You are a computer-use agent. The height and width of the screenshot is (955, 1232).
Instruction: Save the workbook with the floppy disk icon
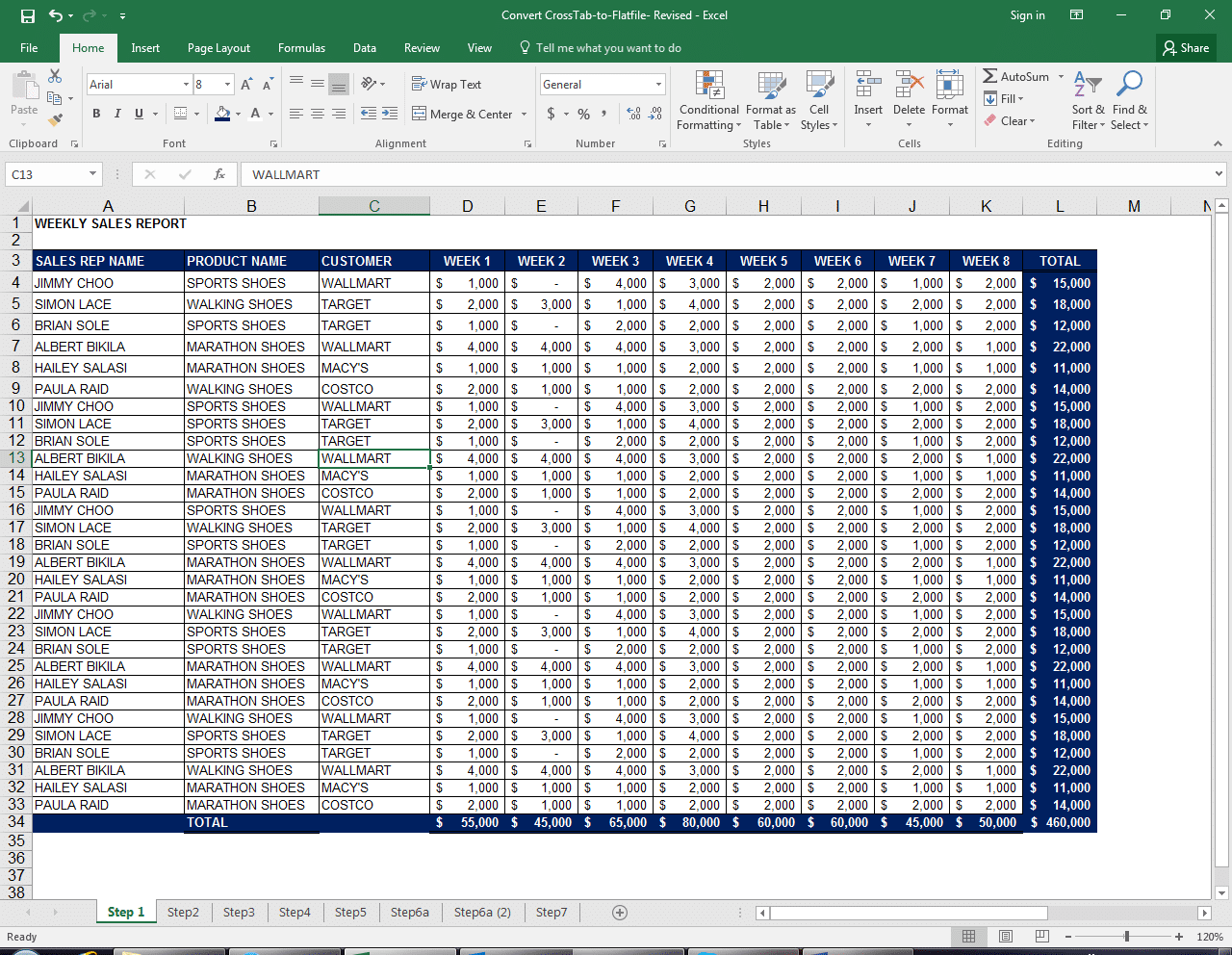(28, 15)
